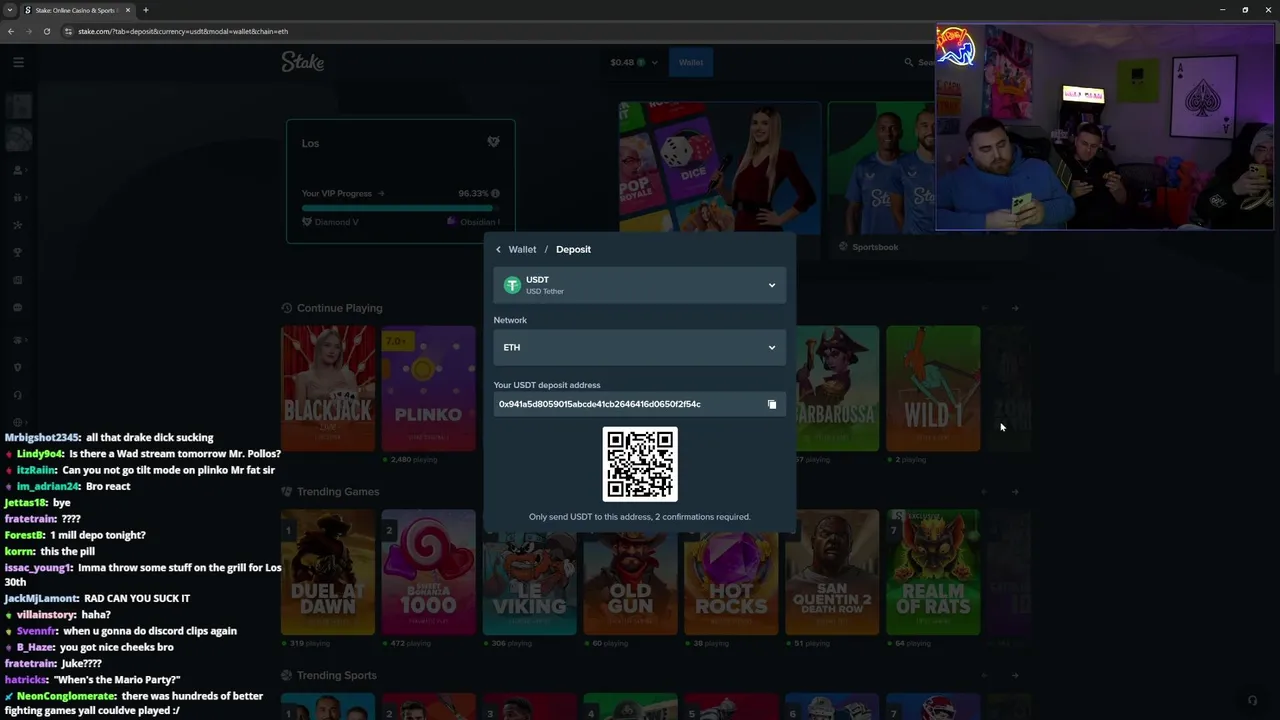Click the Continue Playing history icon
This screenshot has height=720, width=1280.
[x=287, y=308]
